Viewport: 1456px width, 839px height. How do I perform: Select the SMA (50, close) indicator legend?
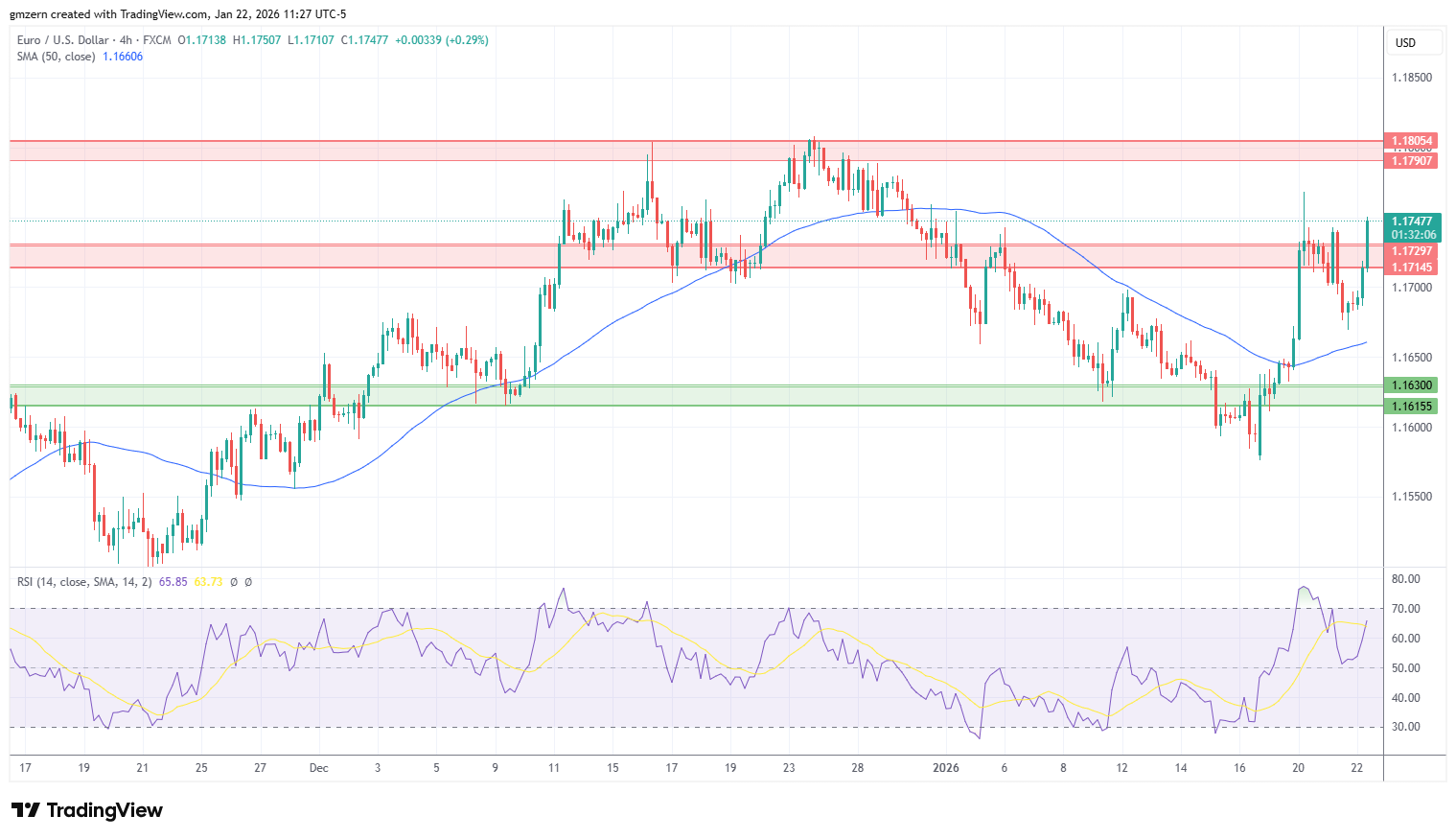[x=56, y=57]
